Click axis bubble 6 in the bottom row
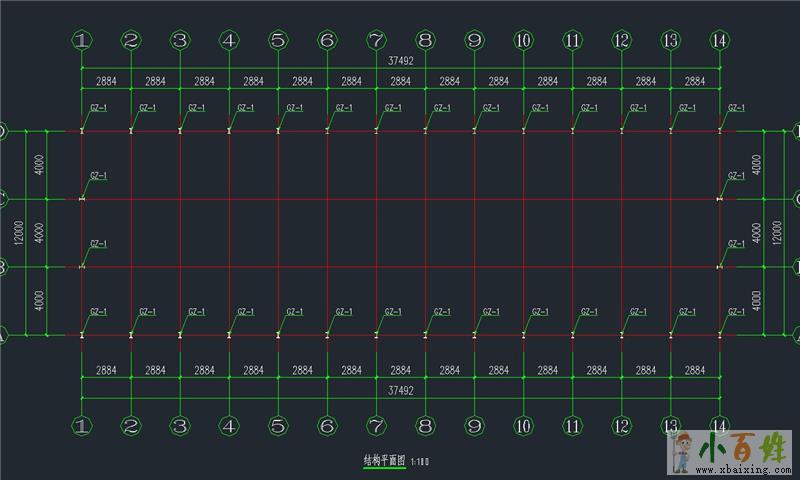Screen dimensions: 800x480 [x=327, y=426]
